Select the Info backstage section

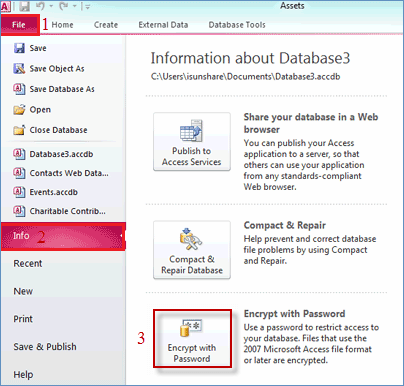(63, 236)
